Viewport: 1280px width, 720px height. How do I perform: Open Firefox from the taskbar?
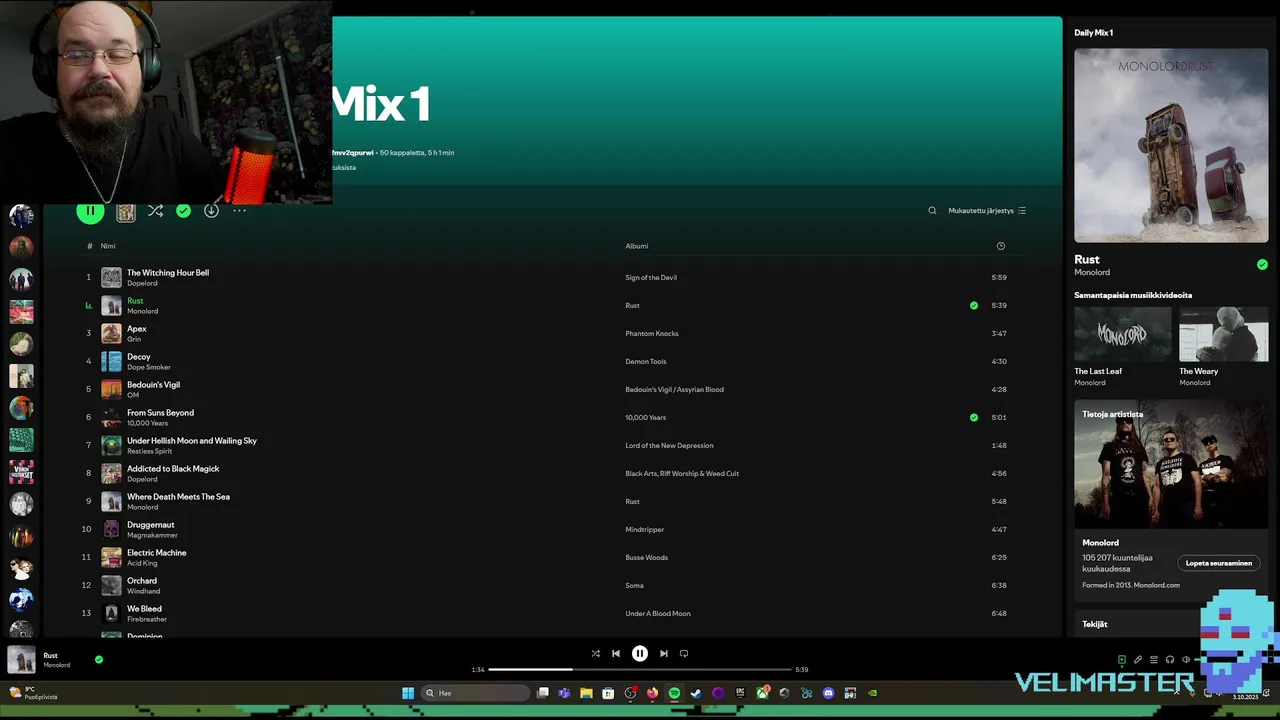[x=653, y=693]
